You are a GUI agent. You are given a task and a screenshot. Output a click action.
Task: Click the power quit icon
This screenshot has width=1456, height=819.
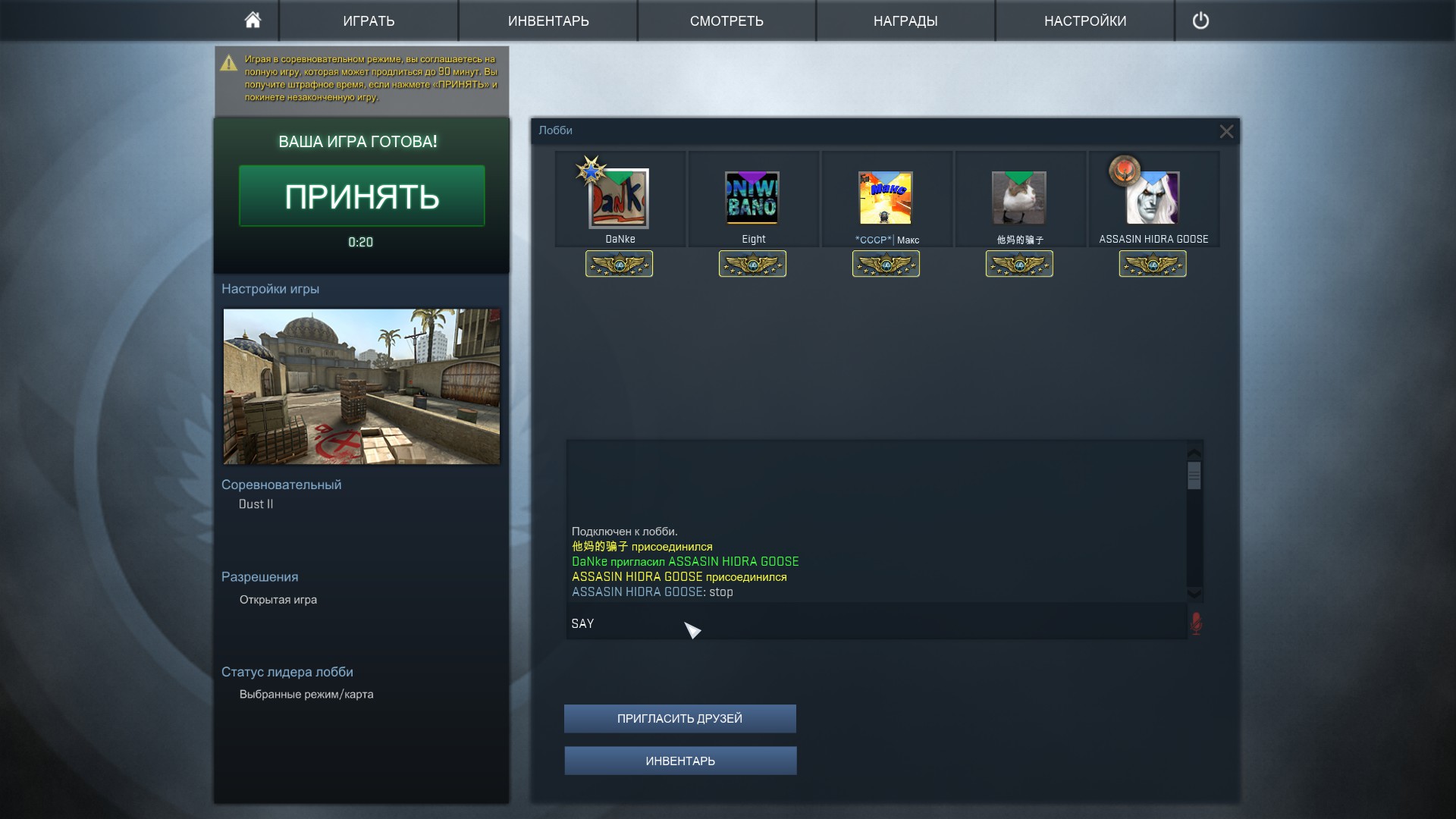(1200, 20)
